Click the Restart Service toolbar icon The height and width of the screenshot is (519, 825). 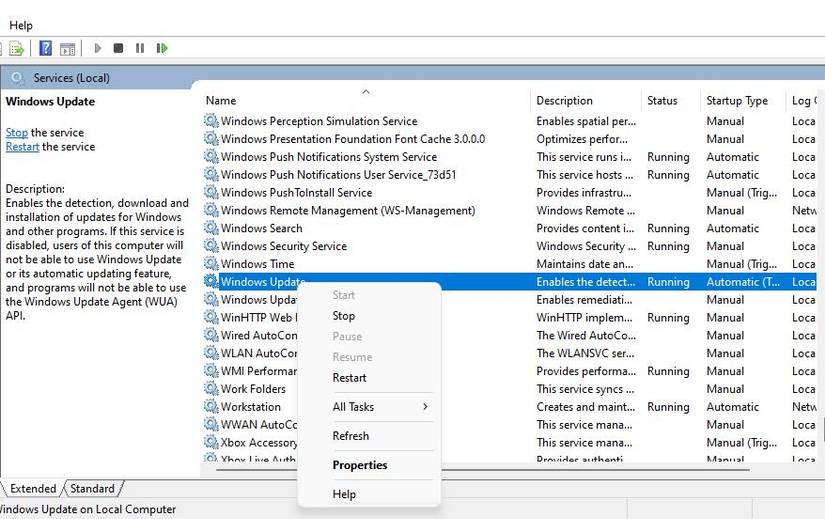[162, 48]
